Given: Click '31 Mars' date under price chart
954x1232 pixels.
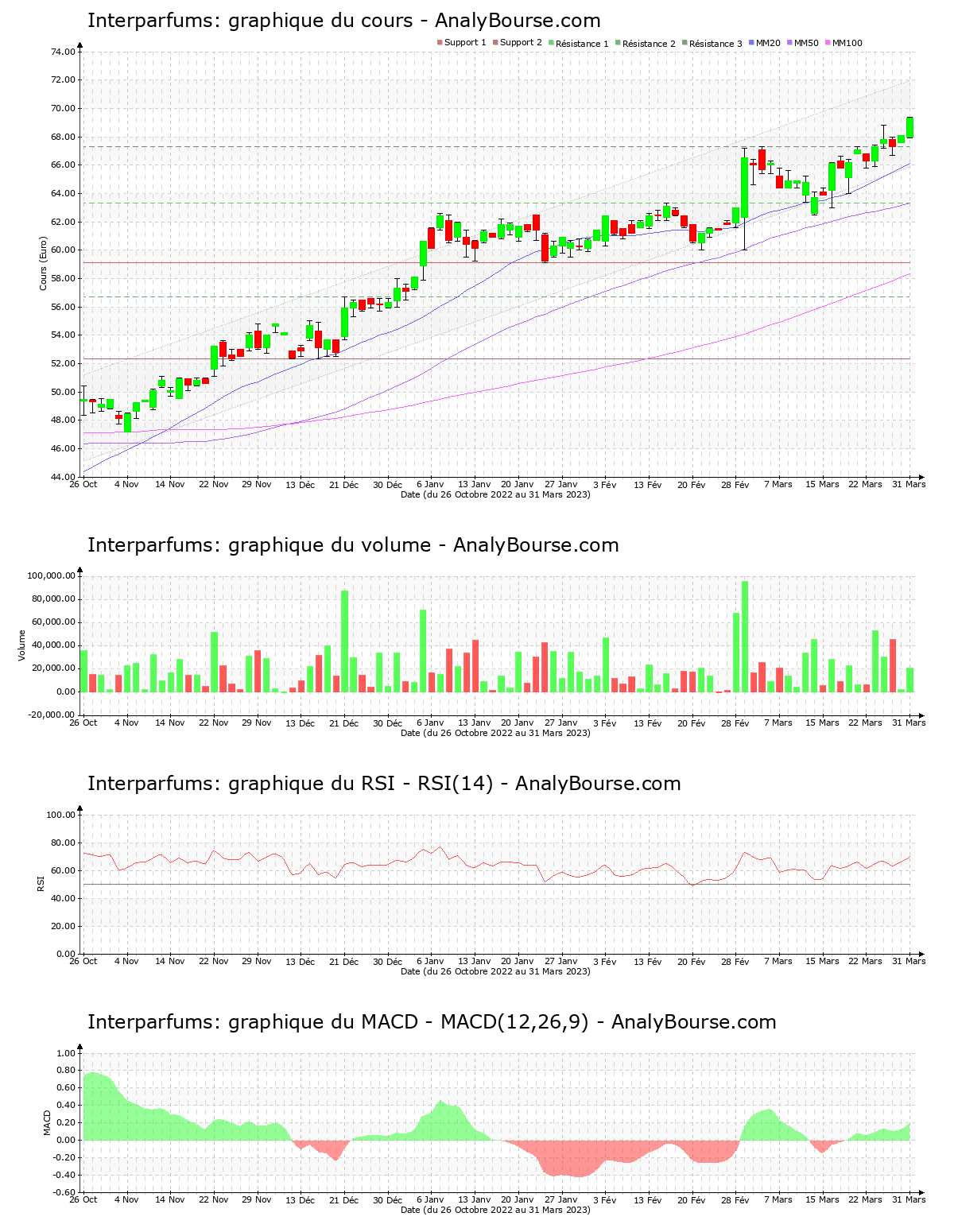Looking at the screenshot, I should pyautogui.click(x=909, y=484).
